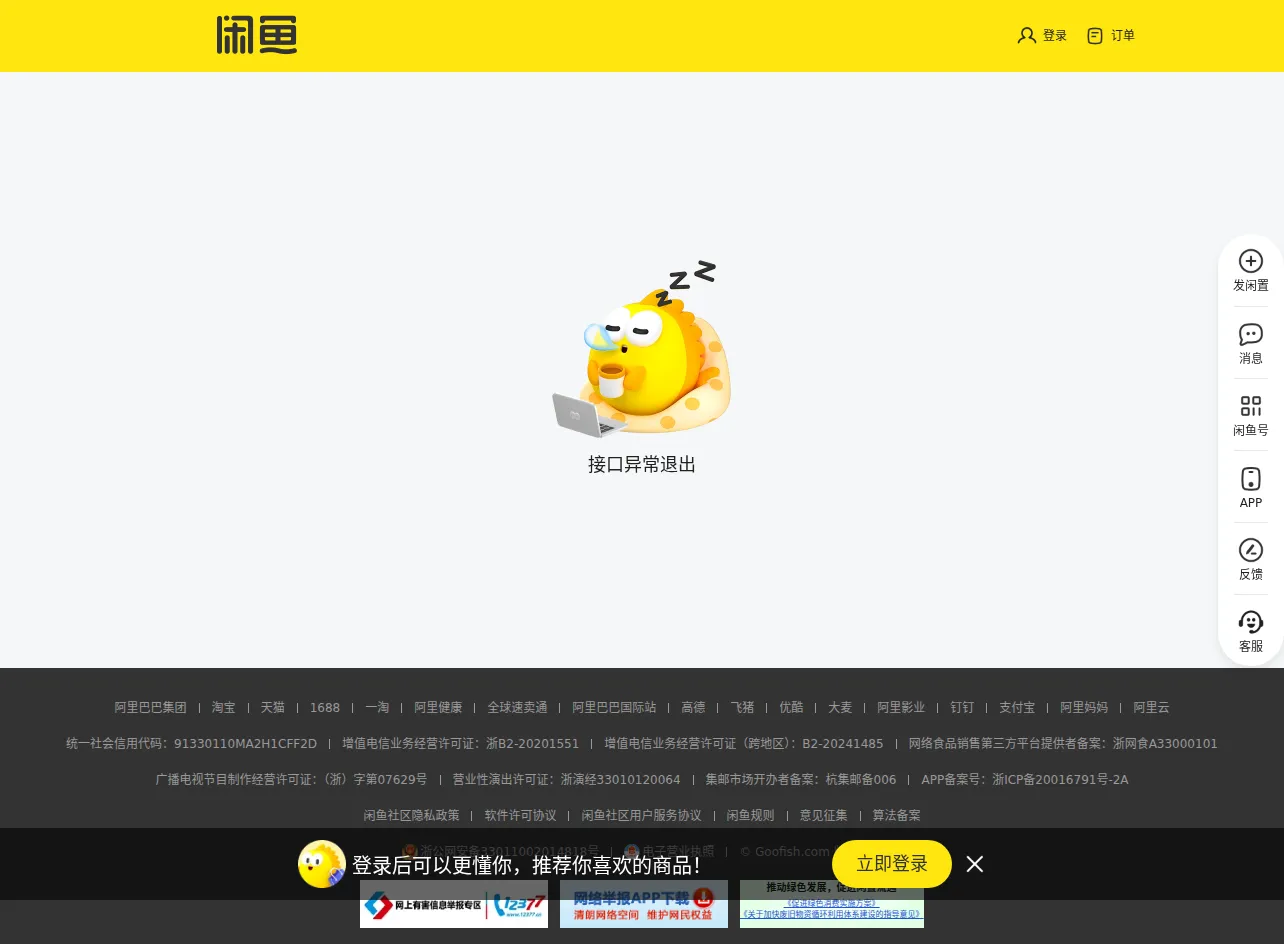The image size is (1284, 944).
Task: Open the 算法备案 footer link
Action: [897, 815]
